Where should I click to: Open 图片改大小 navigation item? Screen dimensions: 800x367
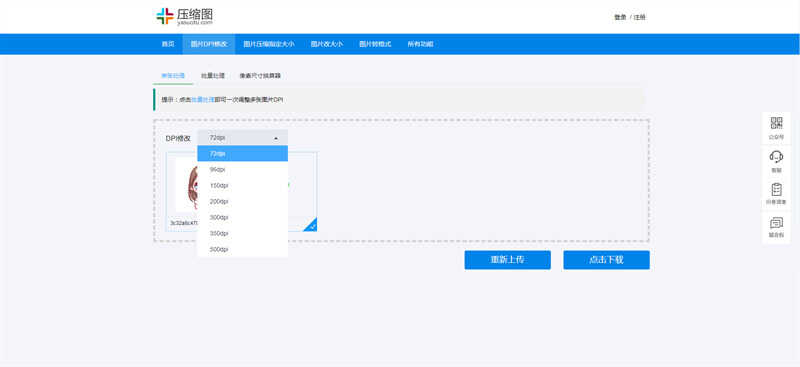point(327,44)
